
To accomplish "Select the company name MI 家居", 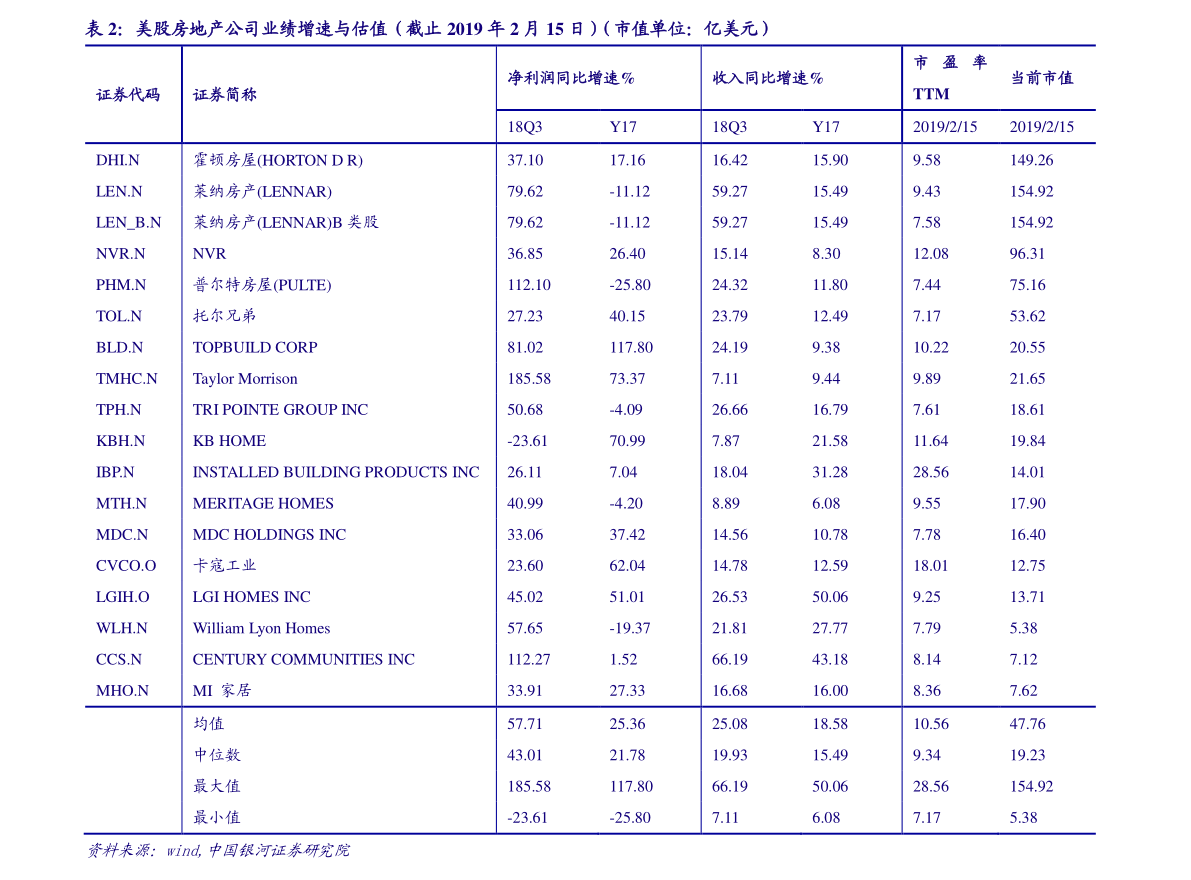I will click(x=222, y=689).
